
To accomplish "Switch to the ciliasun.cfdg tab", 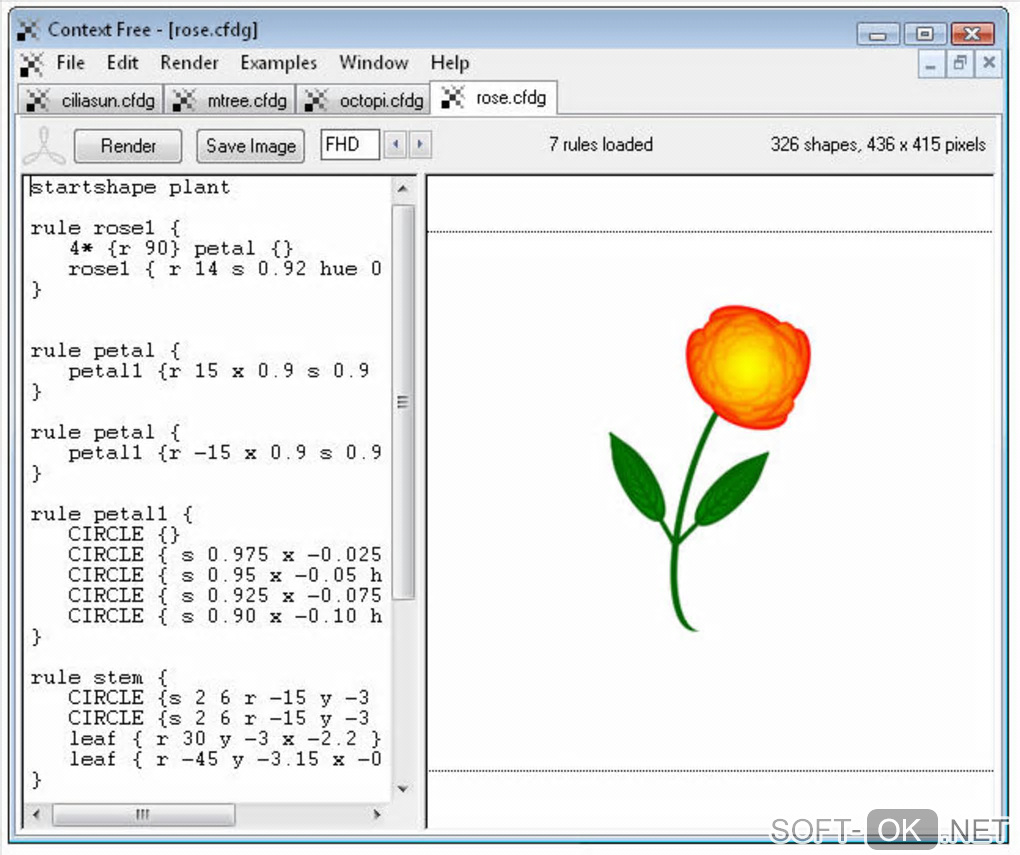I will (x=90, y=100).
